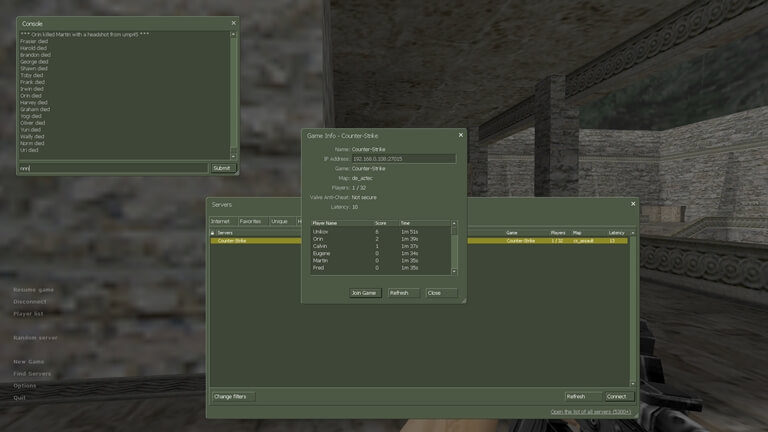Switch to the Unique tab

click(281, 221)
